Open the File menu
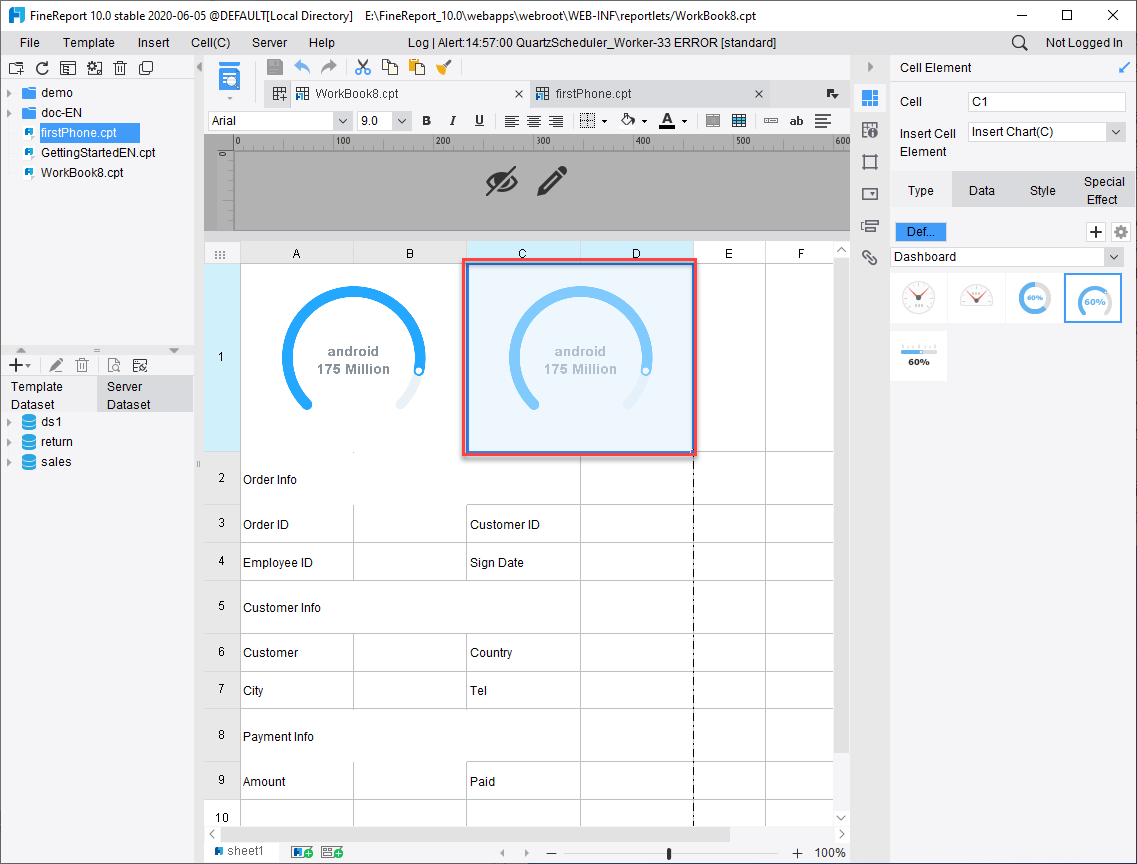This screenshot has height=864, width=1137. (x=30, y=43)
